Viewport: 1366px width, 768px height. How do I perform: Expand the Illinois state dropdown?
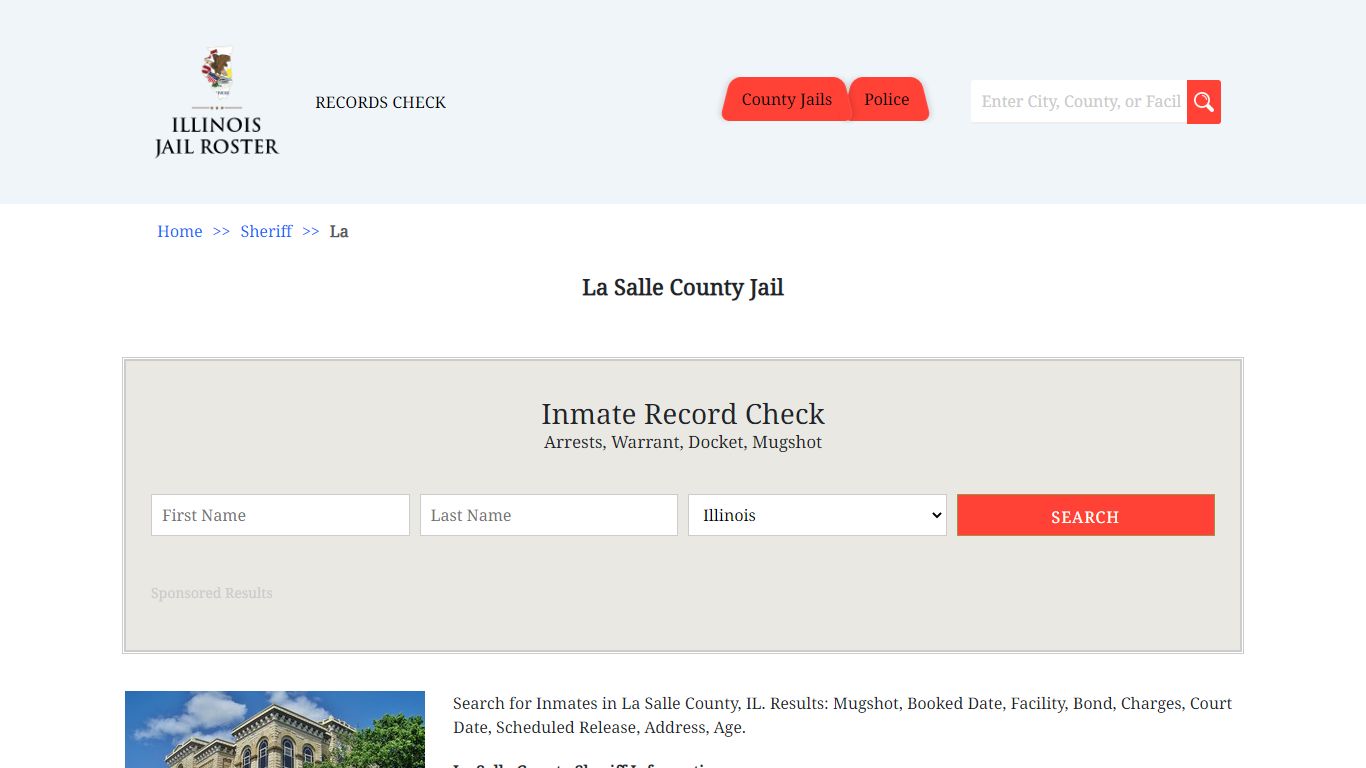(x=817, y=515)
